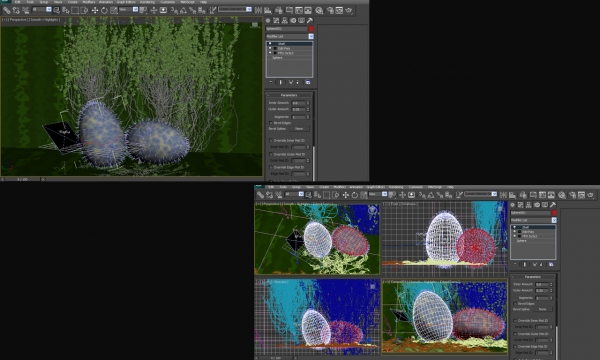Open Help menu in lower window
Screen dimensions: 600x360
point(450,187)
